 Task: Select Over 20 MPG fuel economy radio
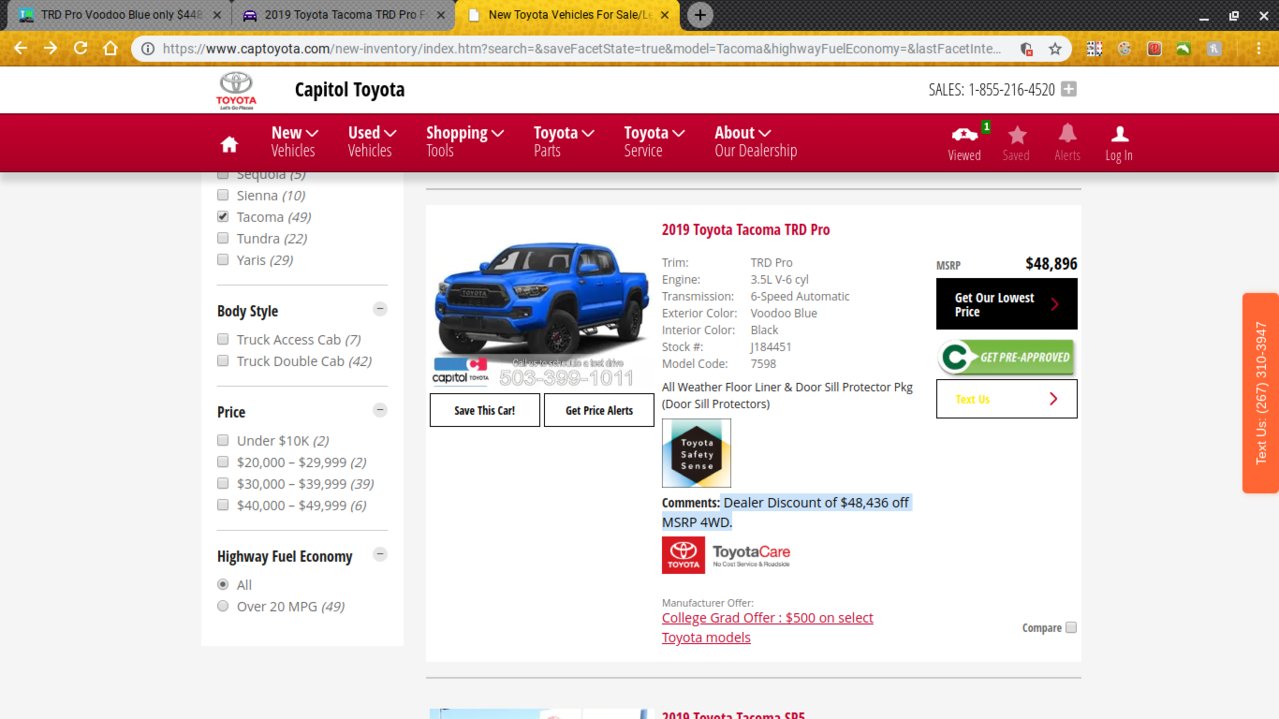coord(223,606)
